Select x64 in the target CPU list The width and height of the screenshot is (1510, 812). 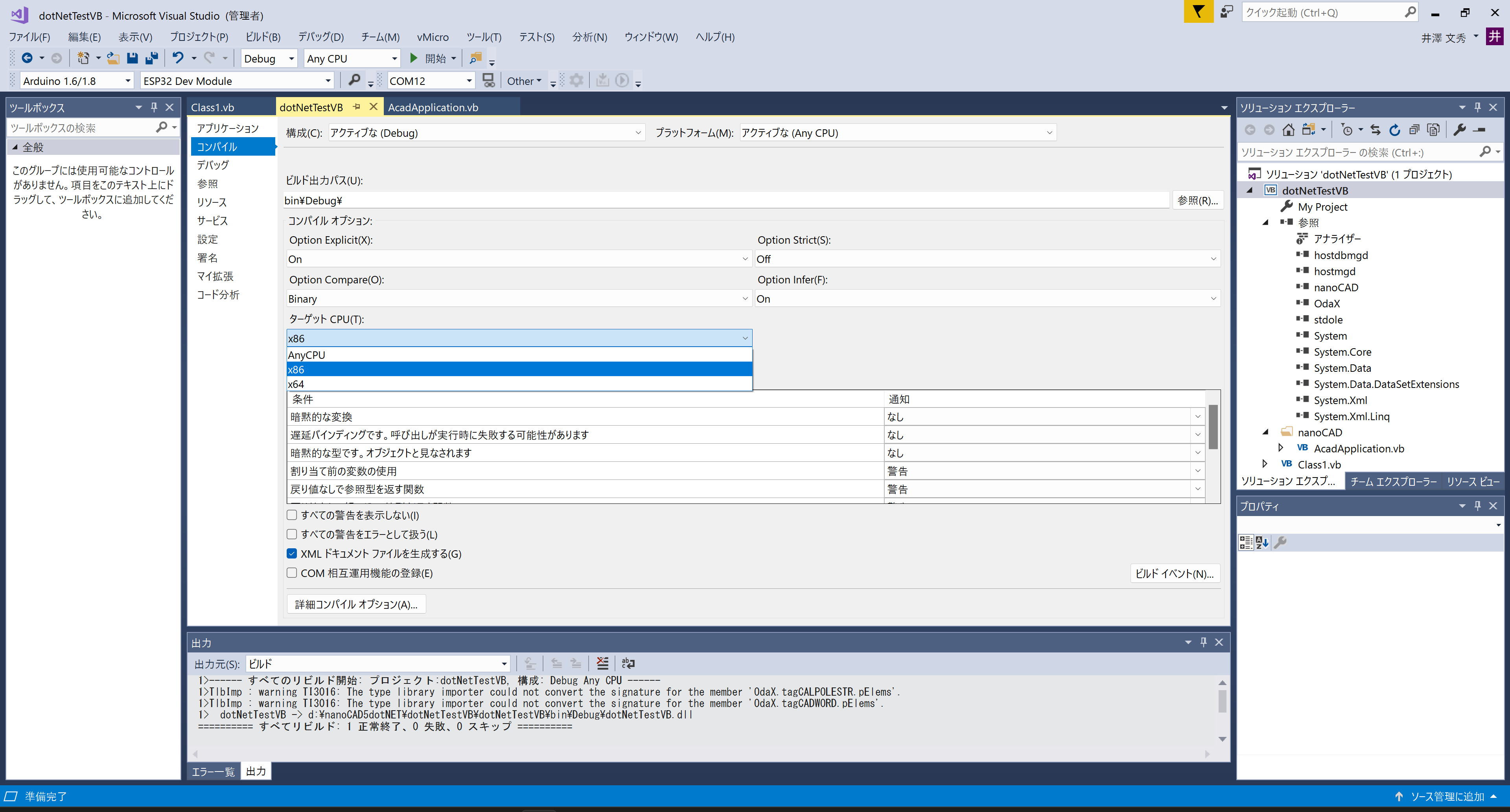(519, 384)
